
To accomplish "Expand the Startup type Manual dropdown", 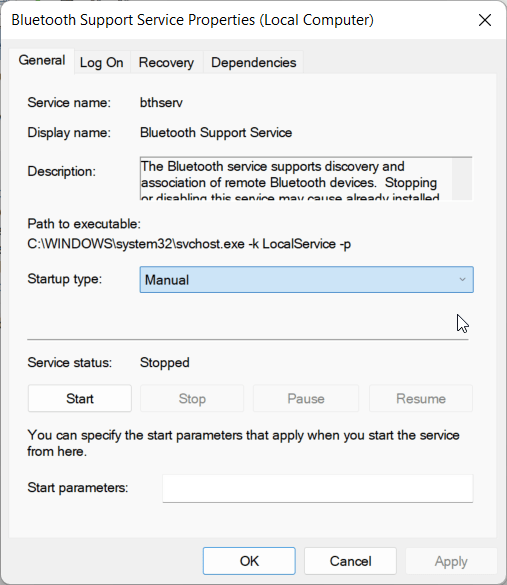I will [307, 279].
